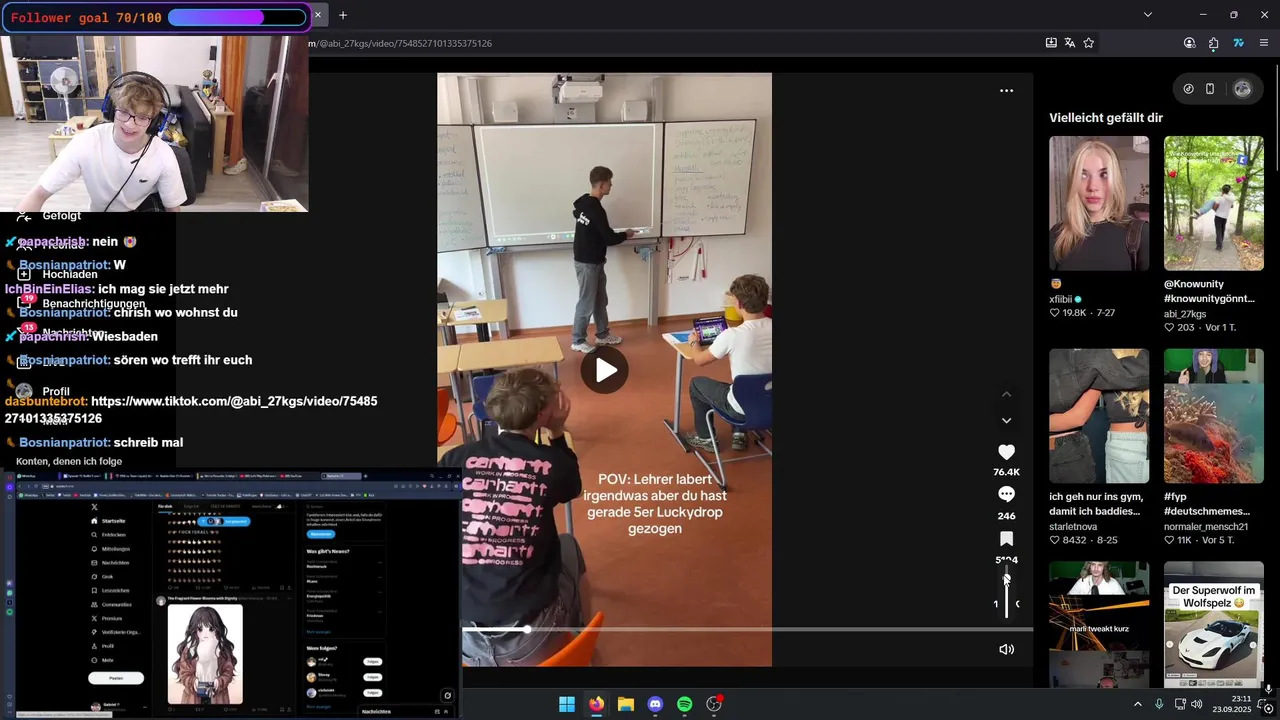The image size is (1280, 720).
Task: Mute the video with speaker icon
Action: 1006,649
